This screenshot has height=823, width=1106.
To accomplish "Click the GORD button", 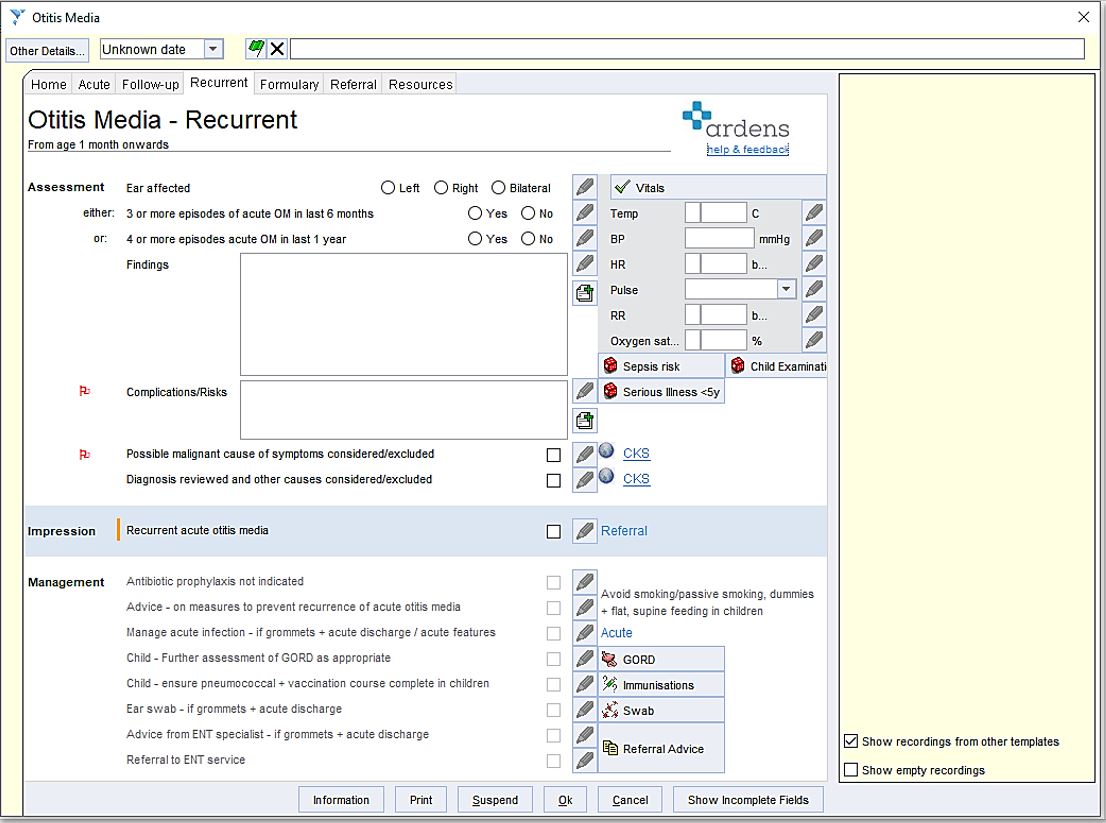I will [662, 659].
